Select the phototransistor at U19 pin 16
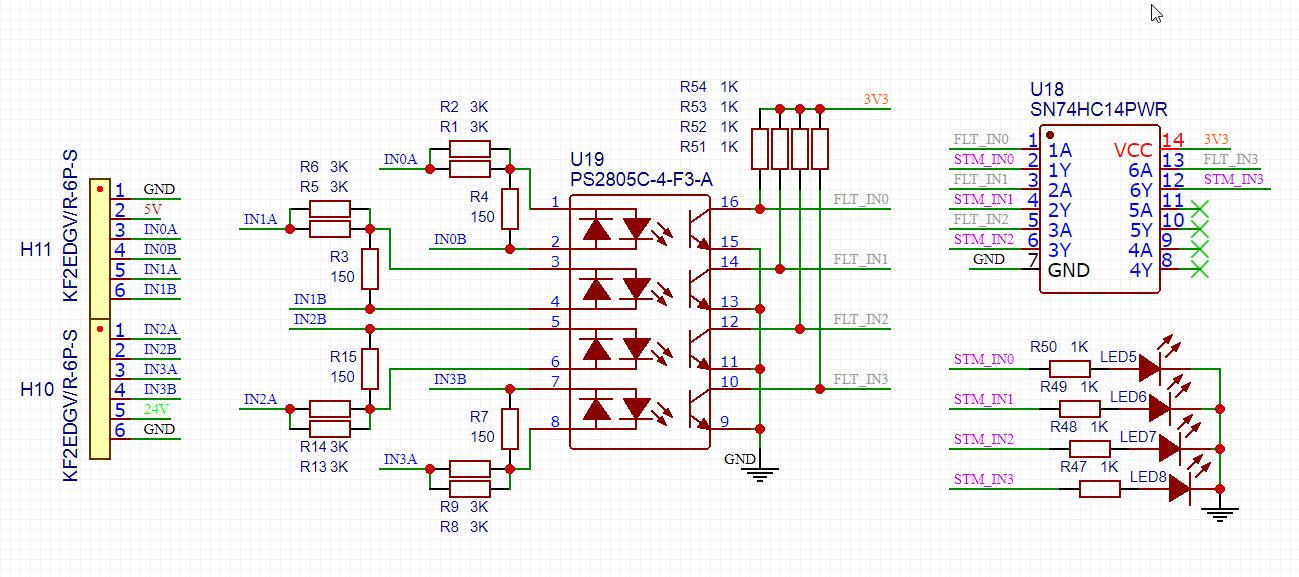This screenshot has height=577, width=1299. [699, 229]
